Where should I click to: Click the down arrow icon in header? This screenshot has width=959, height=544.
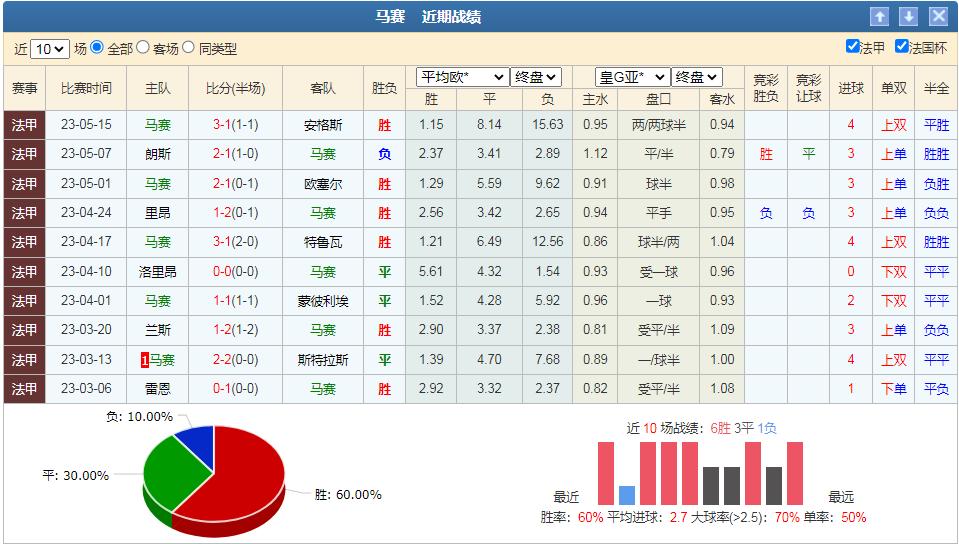click(908, 17)
